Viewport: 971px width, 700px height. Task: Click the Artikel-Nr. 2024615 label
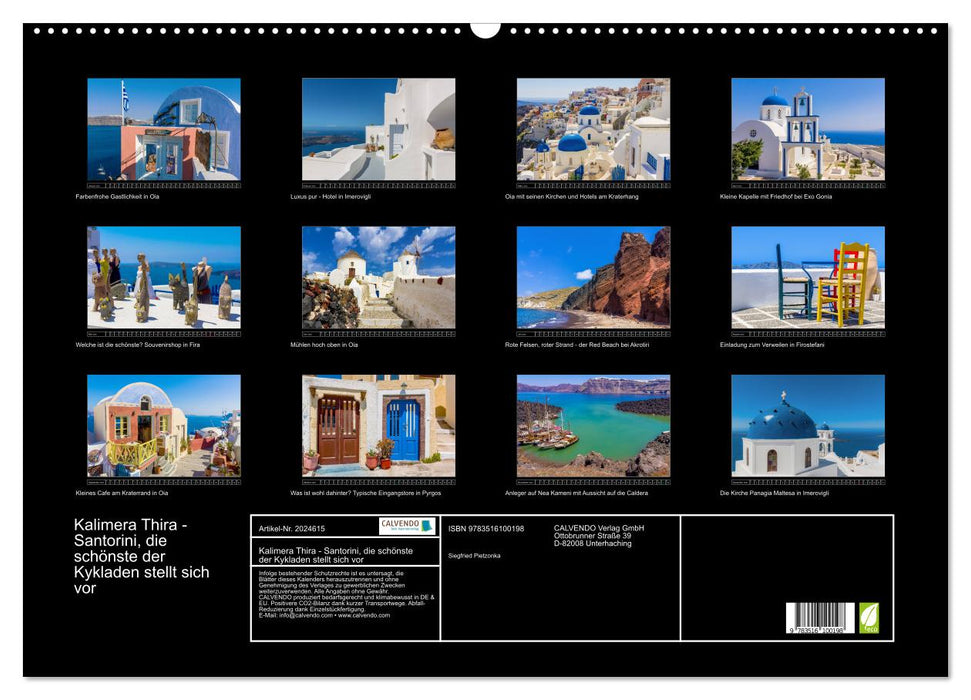(290, 523)
